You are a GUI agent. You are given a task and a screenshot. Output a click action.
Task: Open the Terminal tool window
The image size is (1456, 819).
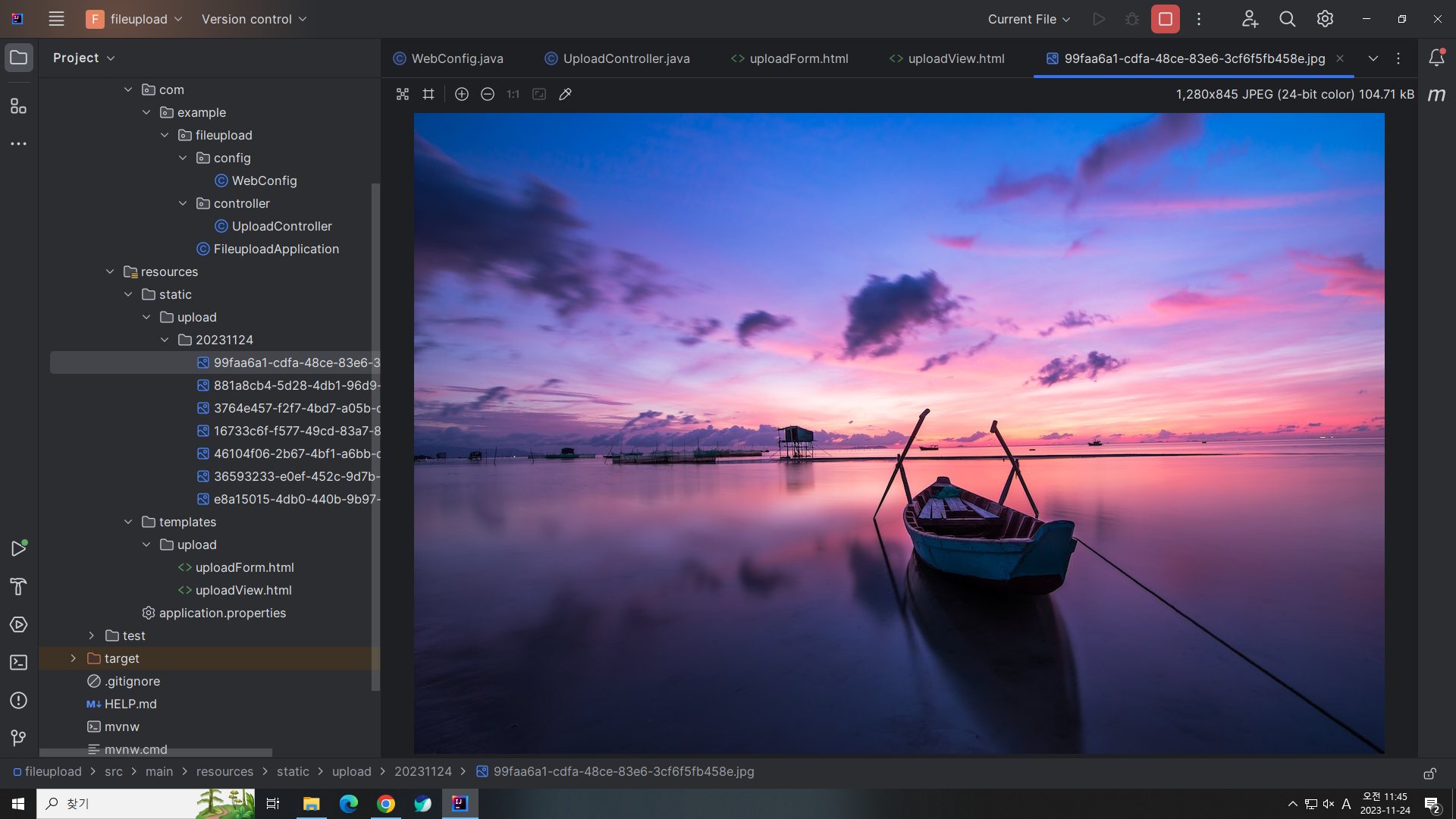18,663
